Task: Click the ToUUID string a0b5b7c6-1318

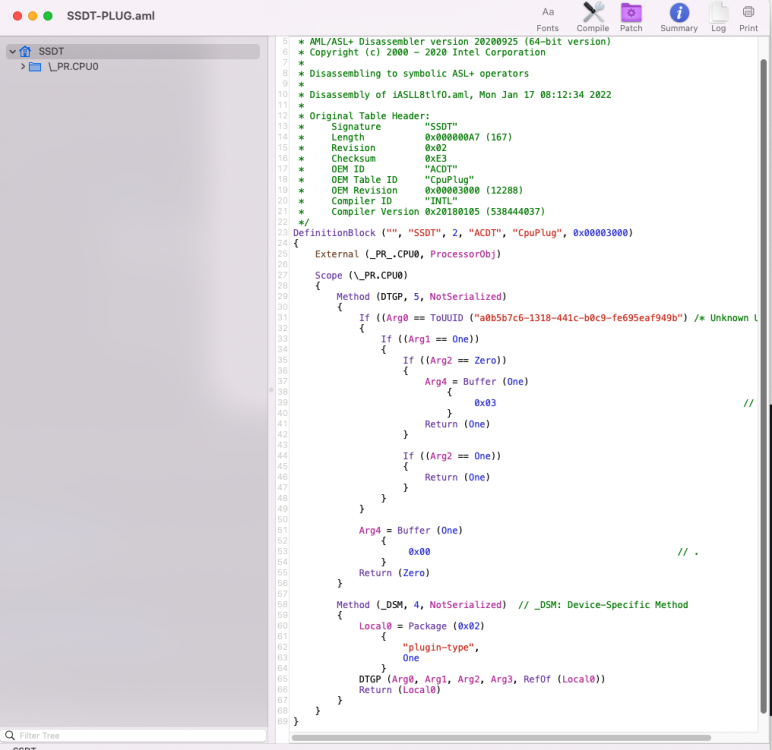Action: [579, 318]
